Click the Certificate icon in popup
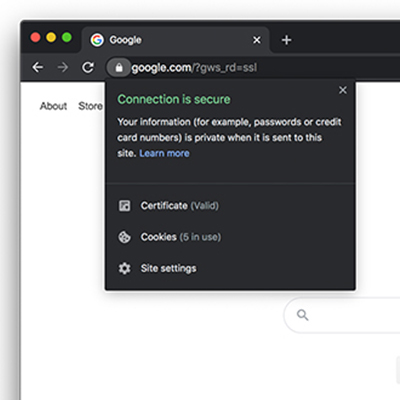Viewport: 400px width, 400px height. click(x=125, y=206)
